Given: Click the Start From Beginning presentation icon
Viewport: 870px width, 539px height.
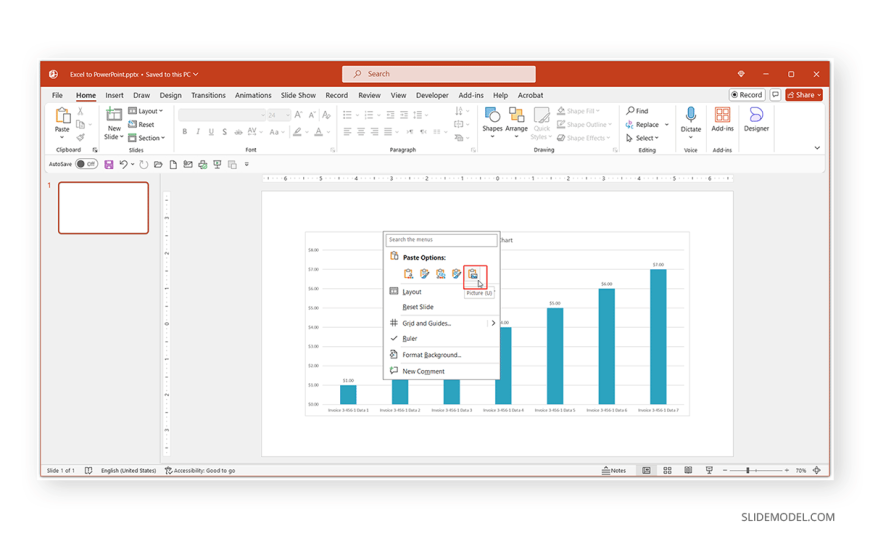Looking at the screenshot, I should pos(218,164).
